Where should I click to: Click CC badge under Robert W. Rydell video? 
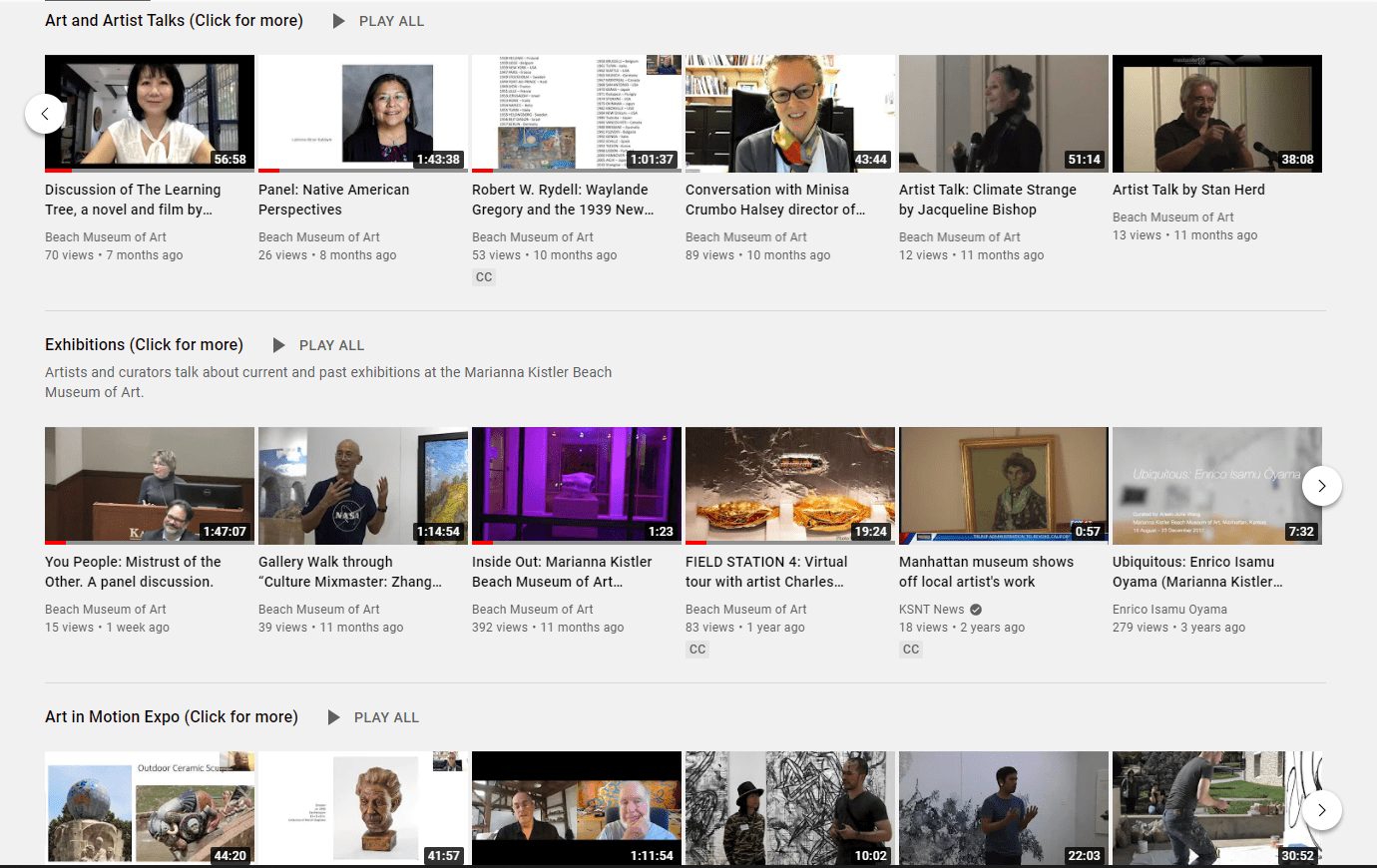[484, 277]
